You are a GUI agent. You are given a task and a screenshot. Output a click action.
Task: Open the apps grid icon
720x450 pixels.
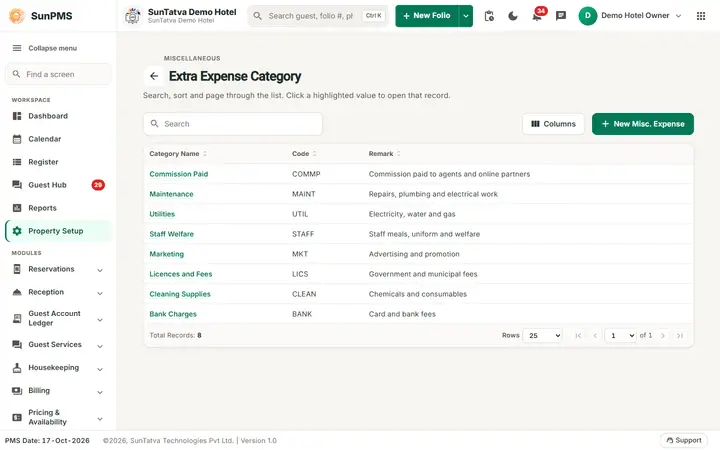701,16
